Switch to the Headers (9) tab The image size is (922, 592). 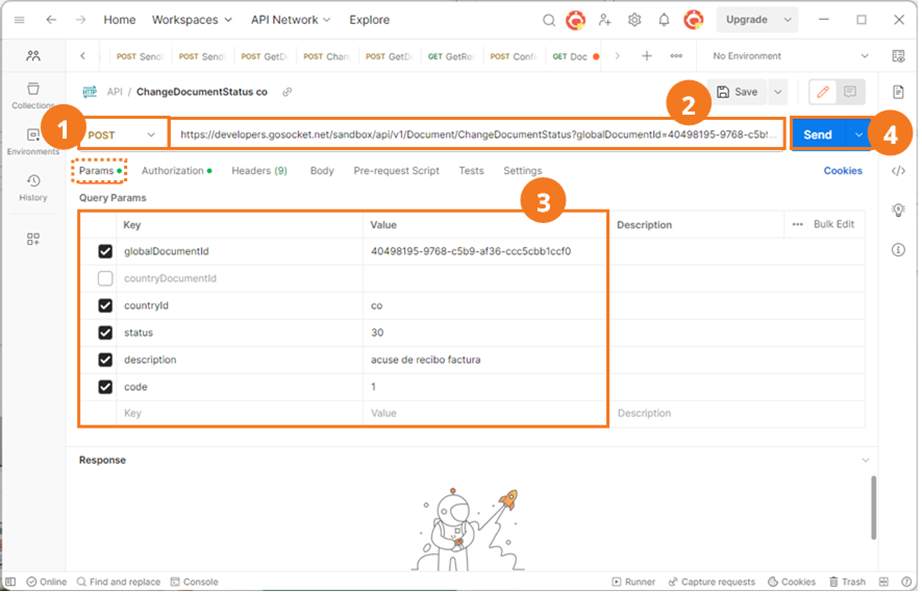(259, 170)
